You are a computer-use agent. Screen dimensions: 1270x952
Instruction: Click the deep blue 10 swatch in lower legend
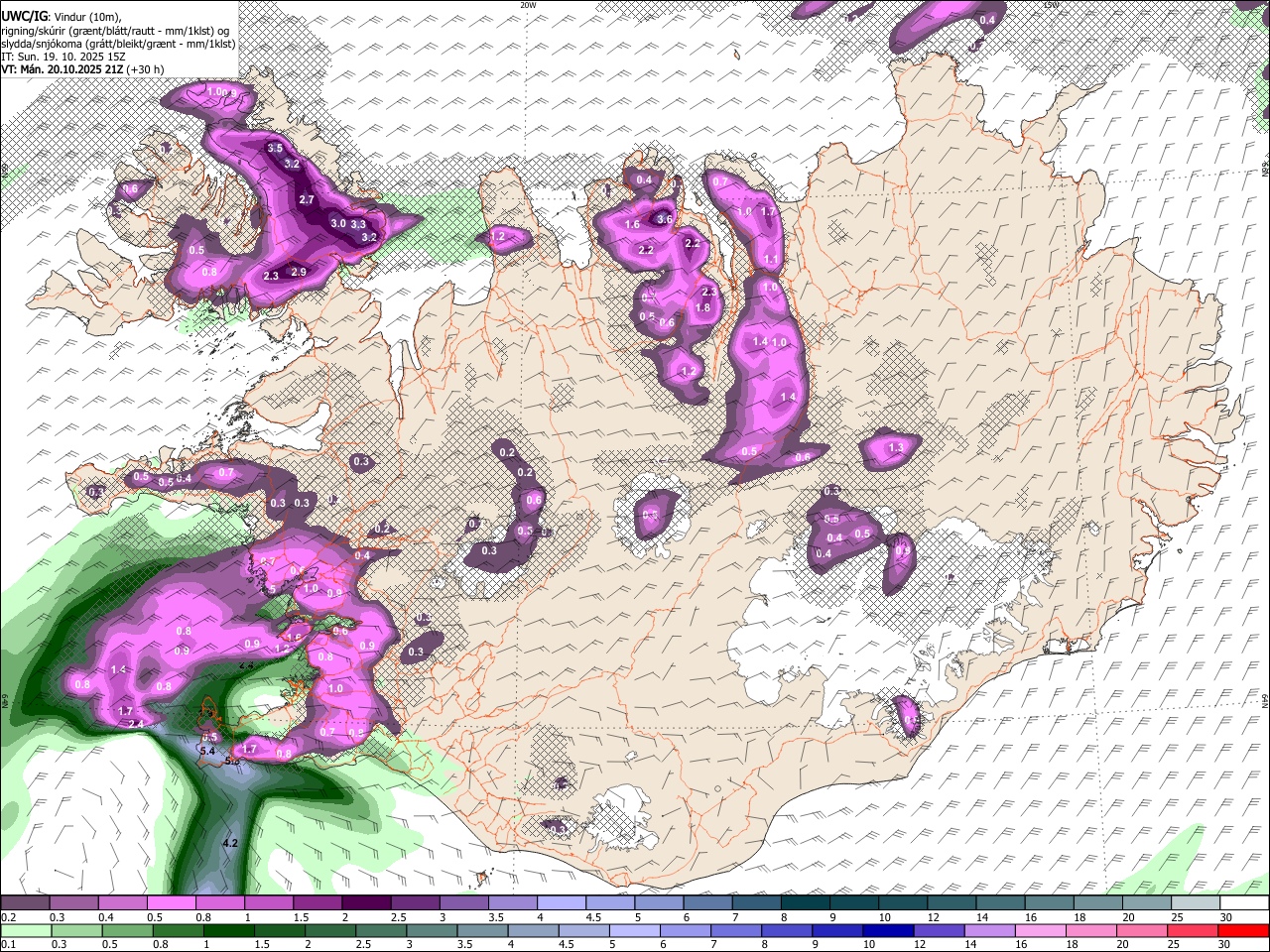pos(889,931)
